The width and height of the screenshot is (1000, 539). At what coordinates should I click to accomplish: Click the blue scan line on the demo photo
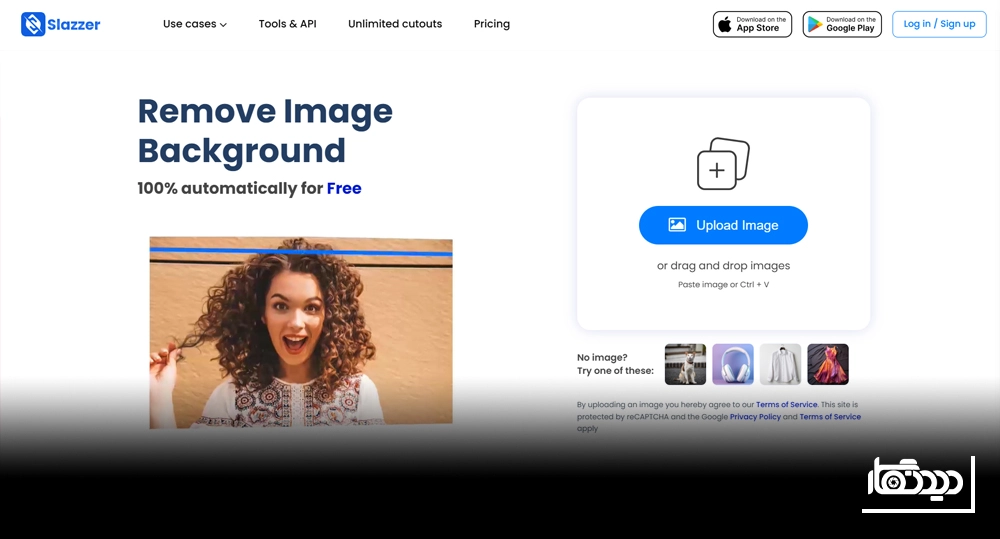(300, 252)
